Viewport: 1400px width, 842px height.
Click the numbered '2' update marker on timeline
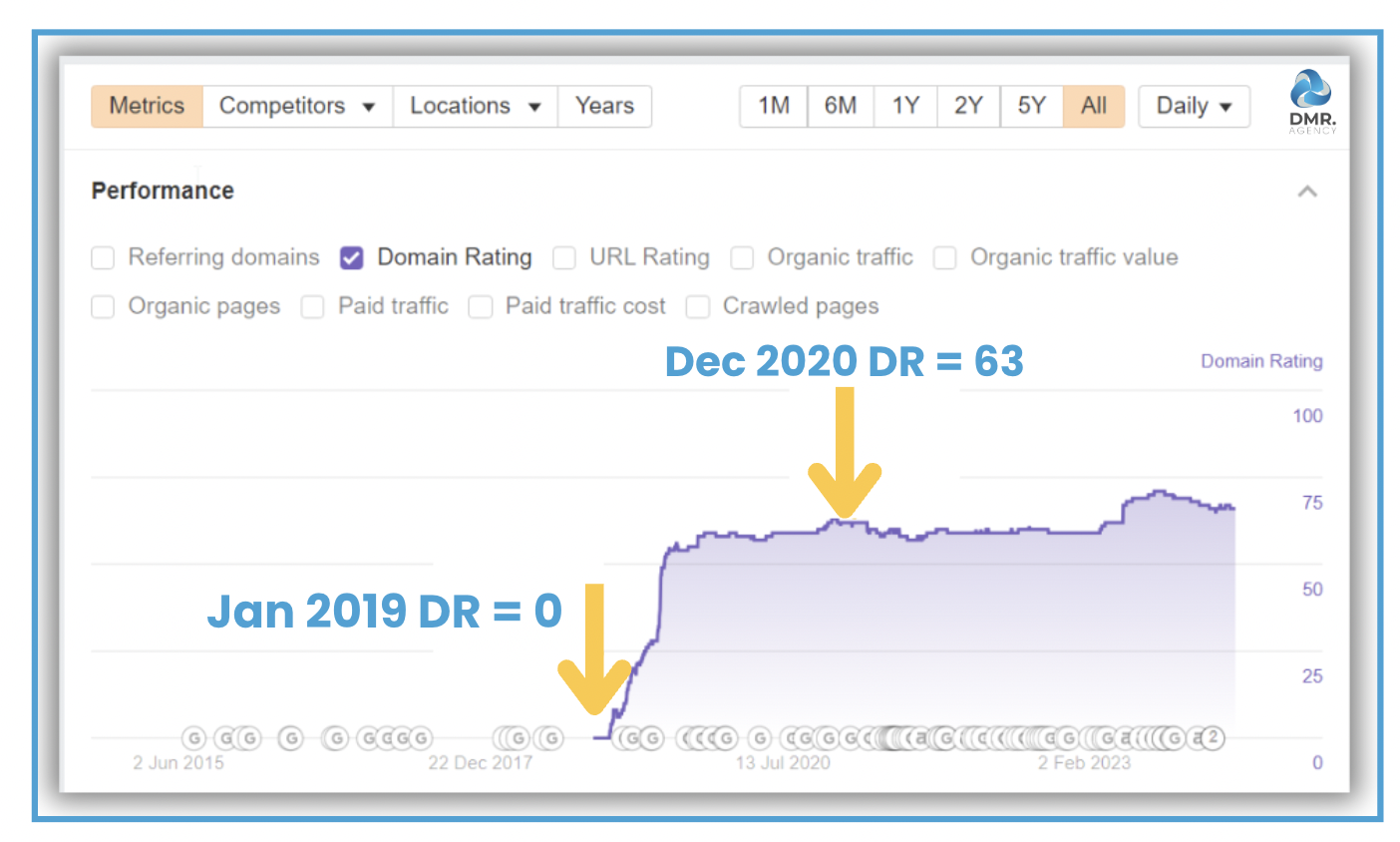[x=1212, y=738]
